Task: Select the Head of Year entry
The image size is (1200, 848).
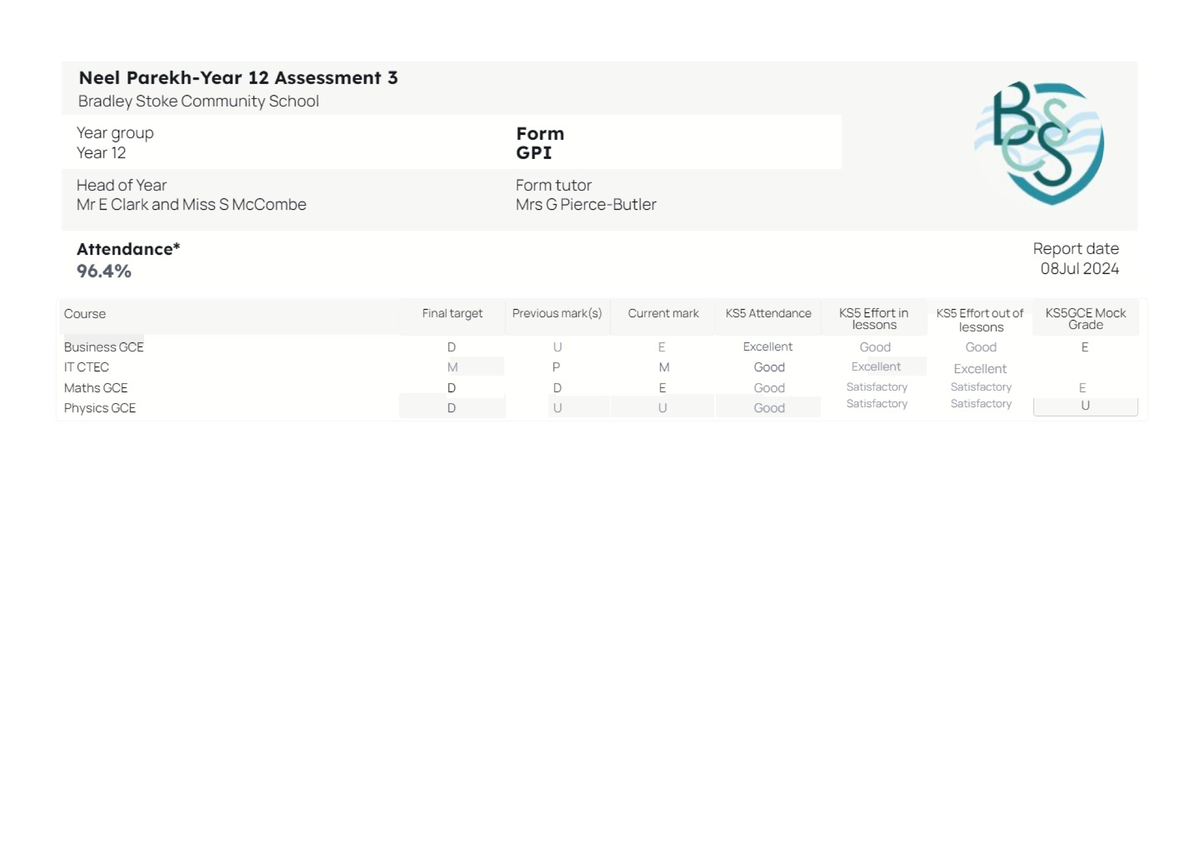Action: (x=191, y=195)
